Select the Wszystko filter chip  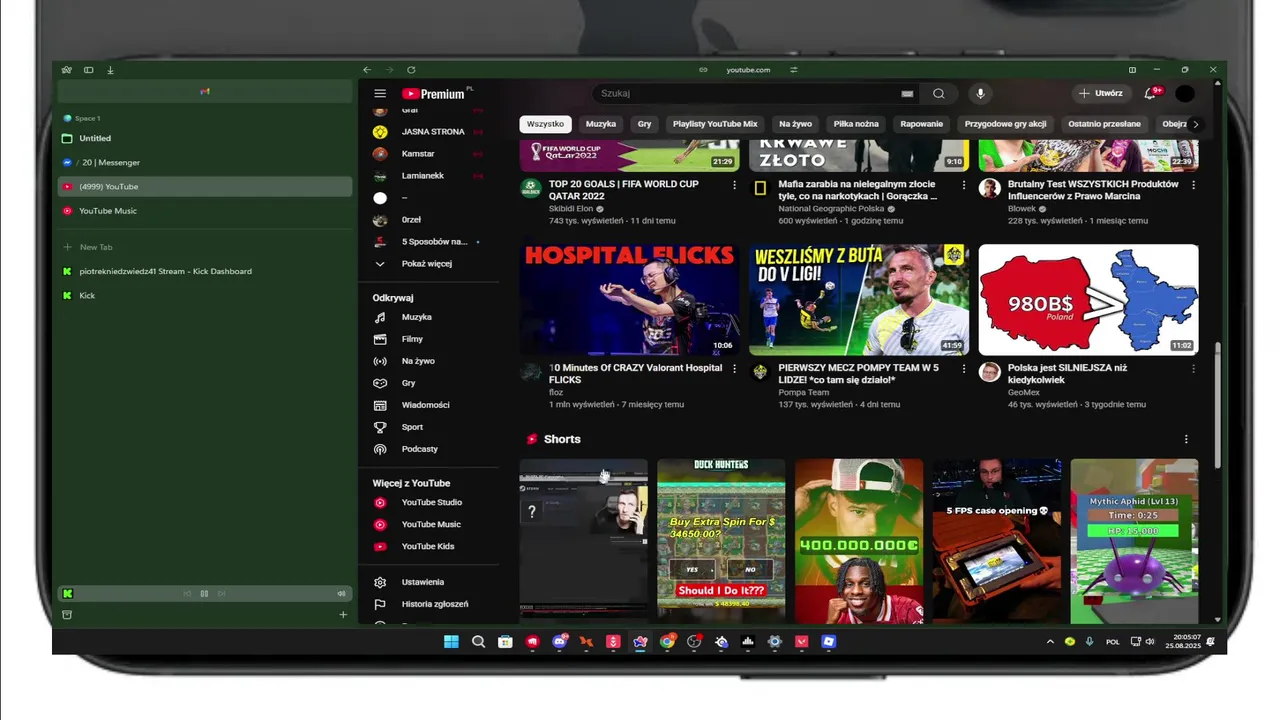pyautogui.click(x=545, y=124)
